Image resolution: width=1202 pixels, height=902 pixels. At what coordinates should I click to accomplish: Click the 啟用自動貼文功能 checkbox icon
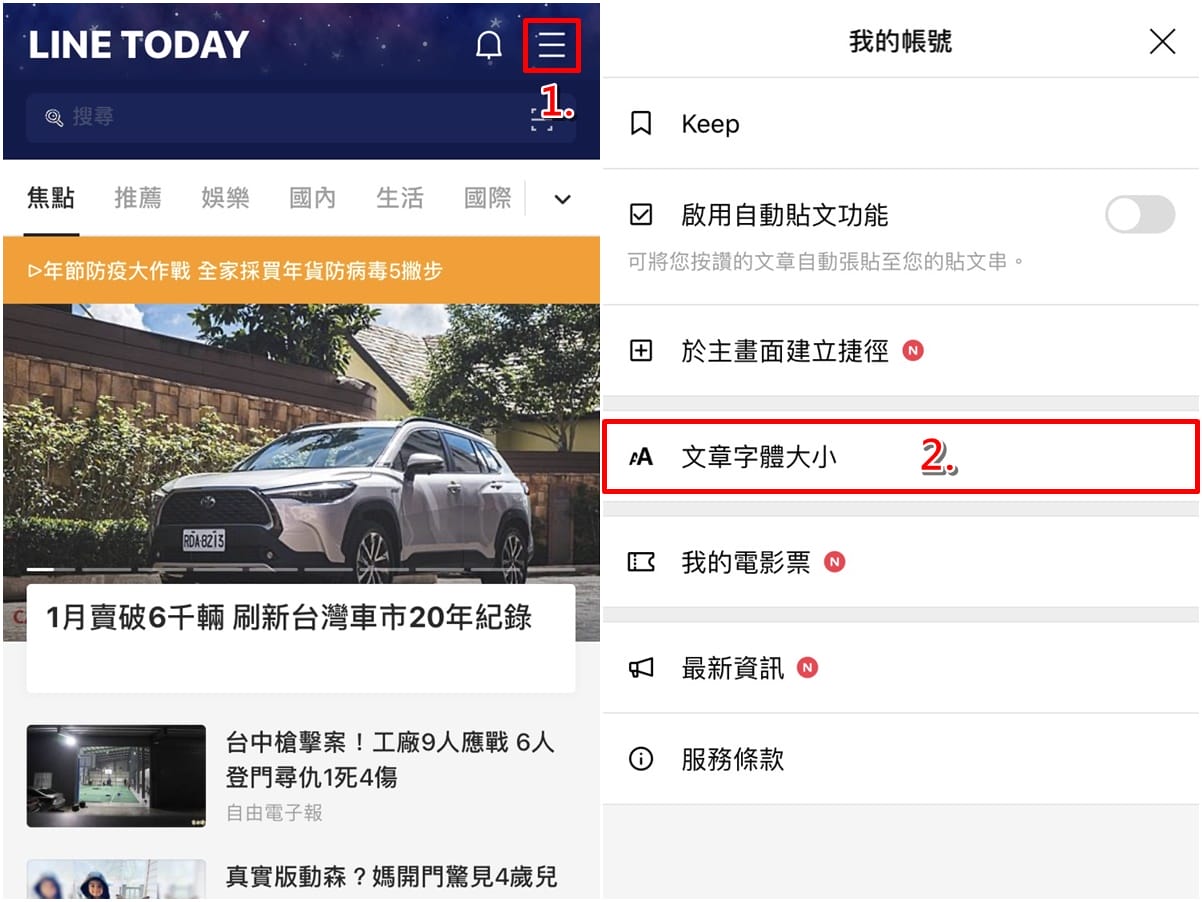pyautogui.click(x=641, y=215)
